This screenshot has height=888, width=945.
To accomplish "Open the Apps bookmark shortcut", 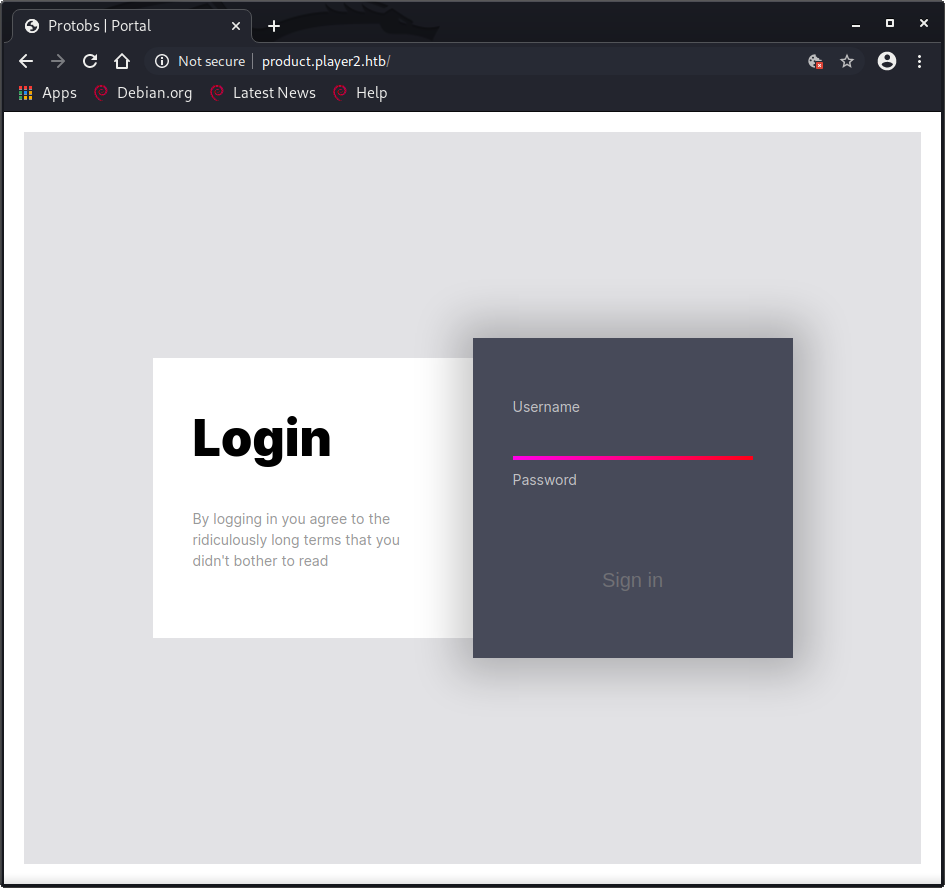I will [47, 93].
